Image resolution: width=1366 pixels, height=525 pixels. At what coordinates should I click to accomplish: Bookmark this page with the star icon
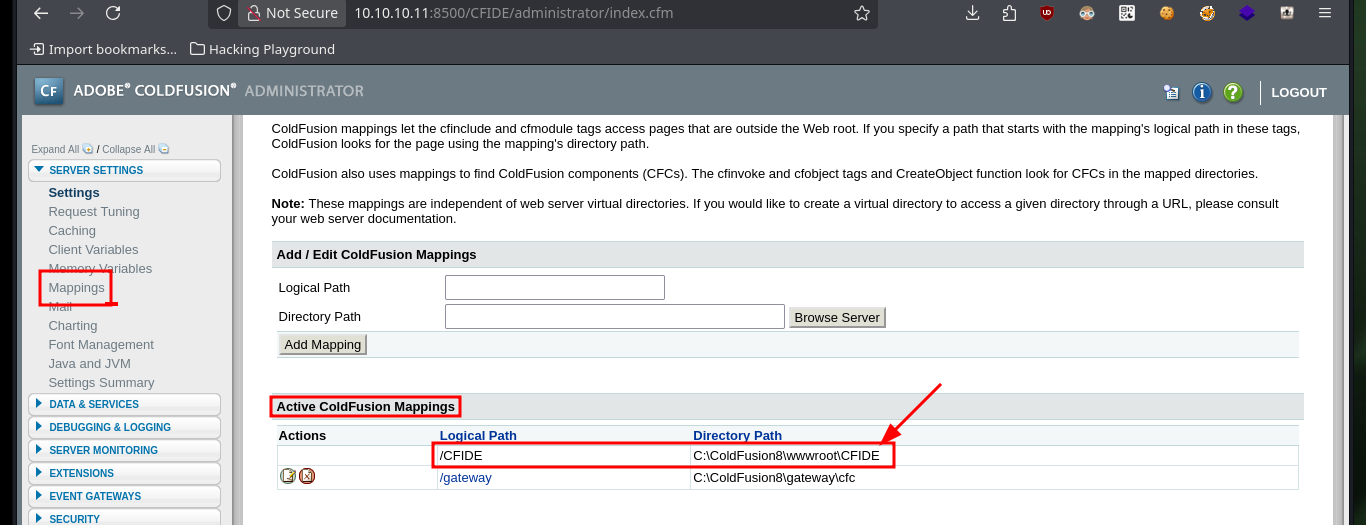point(862,13)
